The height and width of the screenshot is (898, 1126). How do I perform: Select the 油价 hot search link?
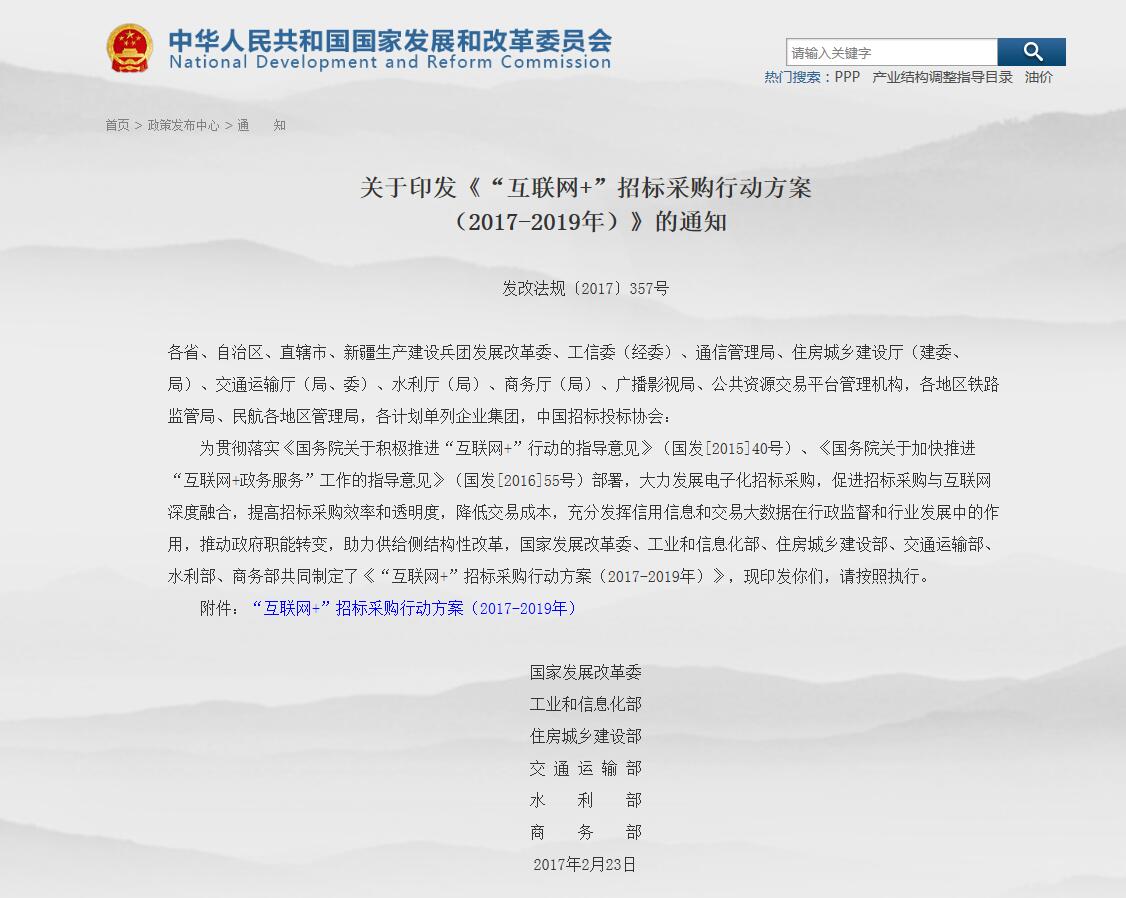tap(1039, 77)
